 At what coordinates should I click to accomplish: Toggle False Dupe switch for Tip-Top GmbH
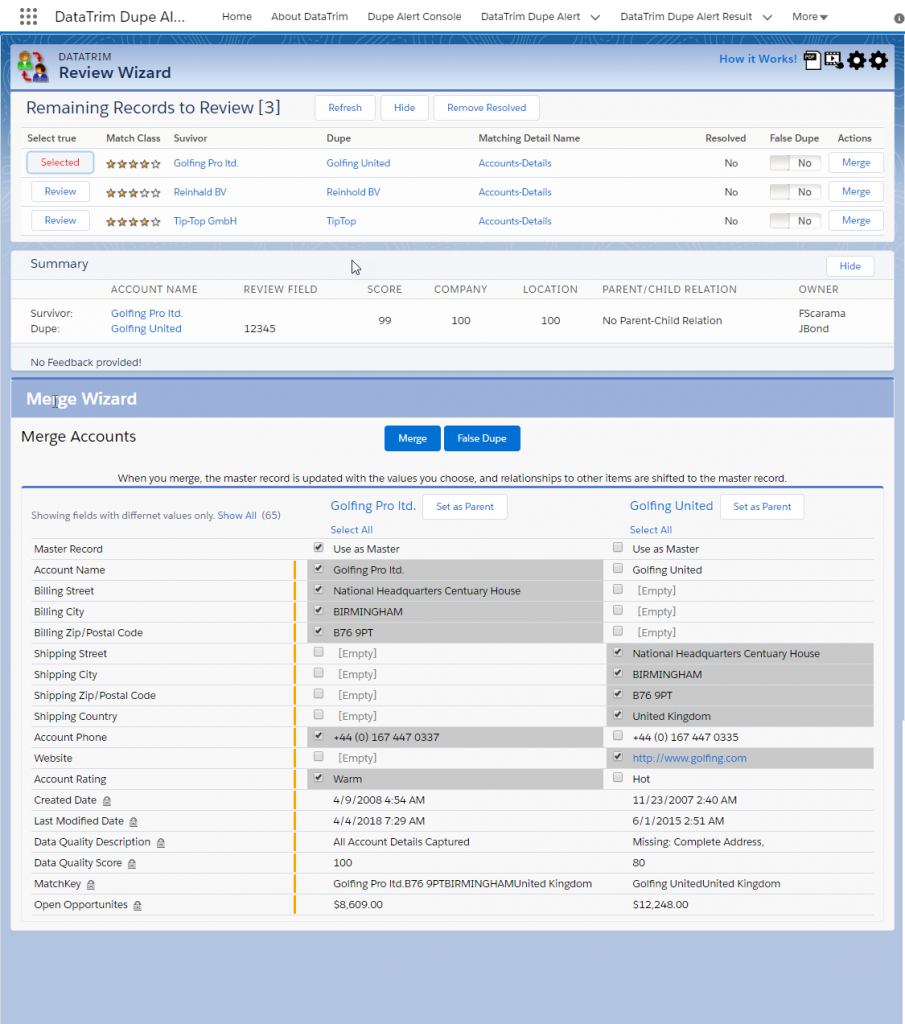pos(795,221)
